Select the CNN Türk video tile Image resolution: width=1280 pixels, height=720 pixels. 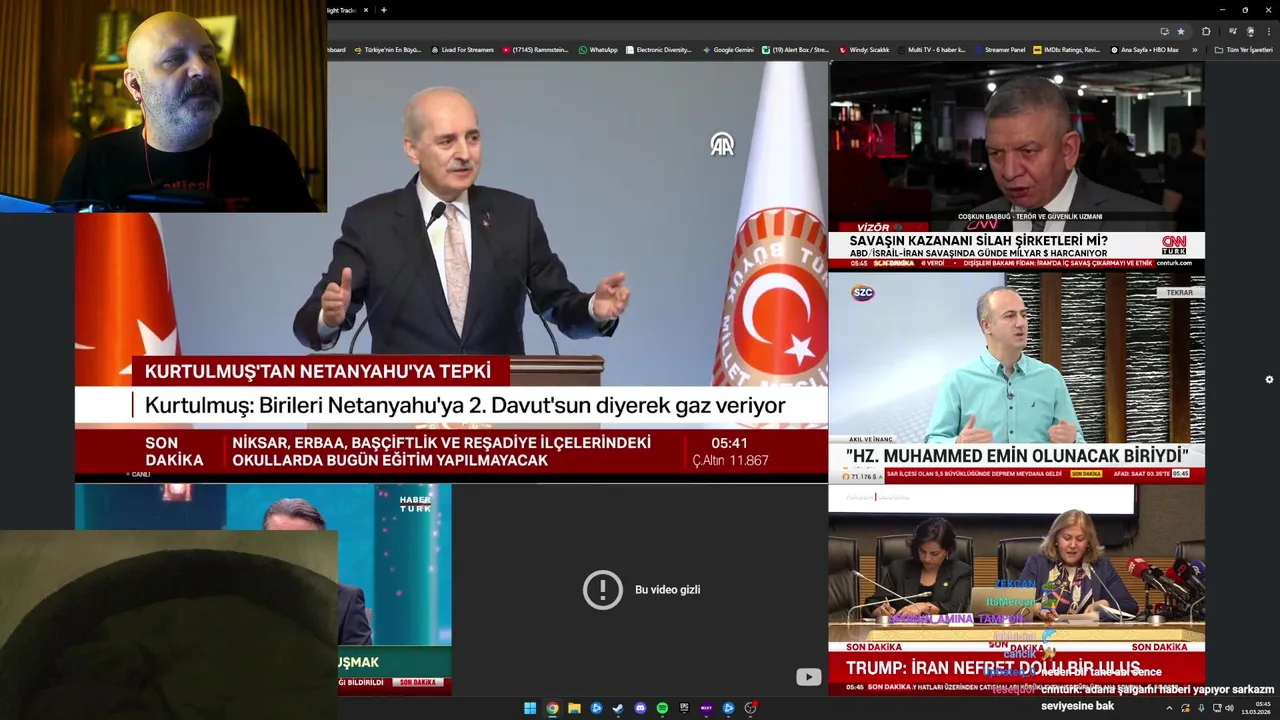(x=1016, y=165)
